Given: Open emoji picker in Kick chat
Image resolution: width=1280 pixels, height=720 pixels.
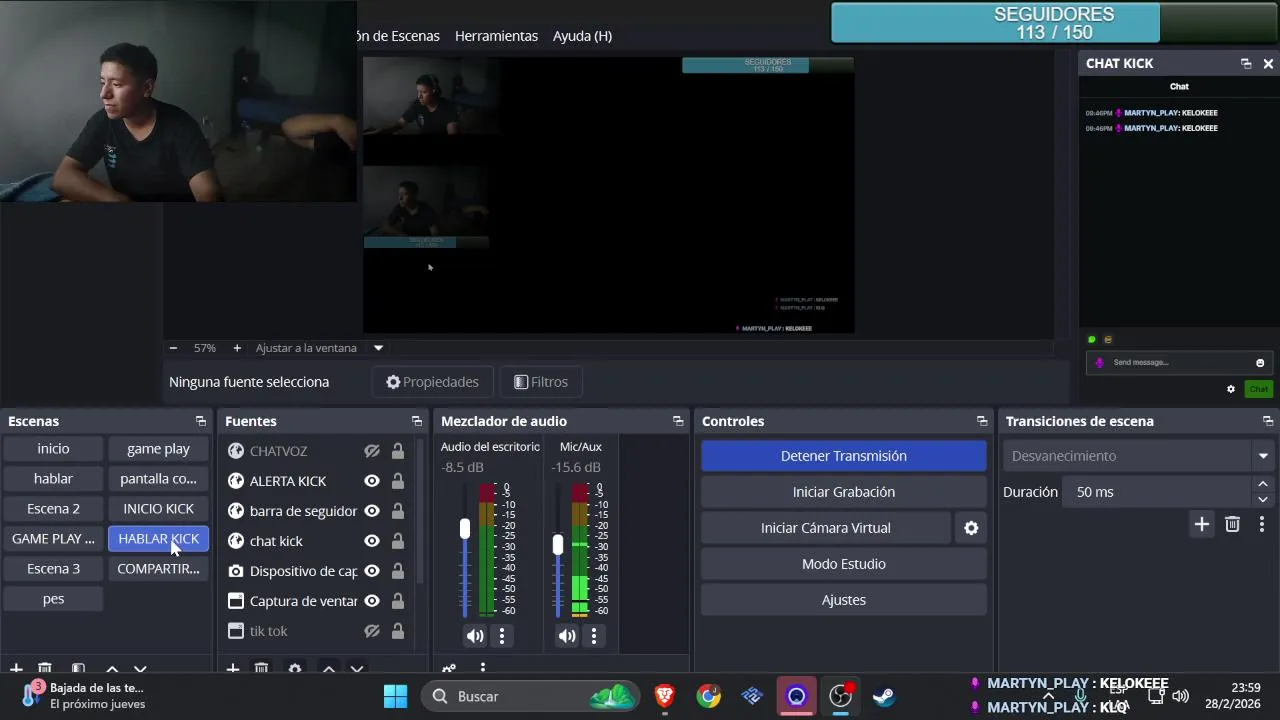Looking at the screenshot, I should (x=1260, y=363).
